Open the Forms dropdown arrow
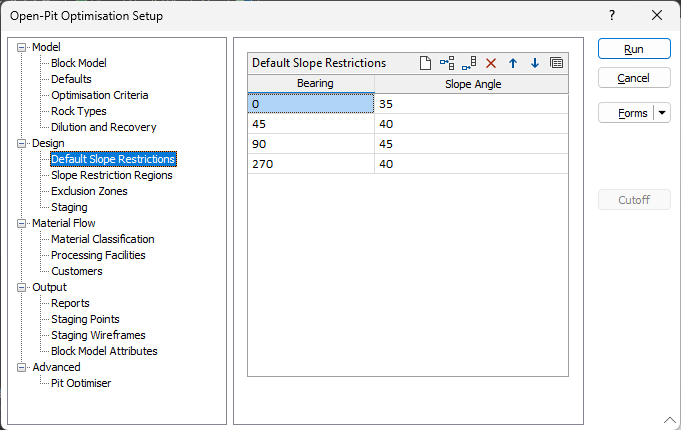This screenshot has height=430, width=682. pos(662,113)
